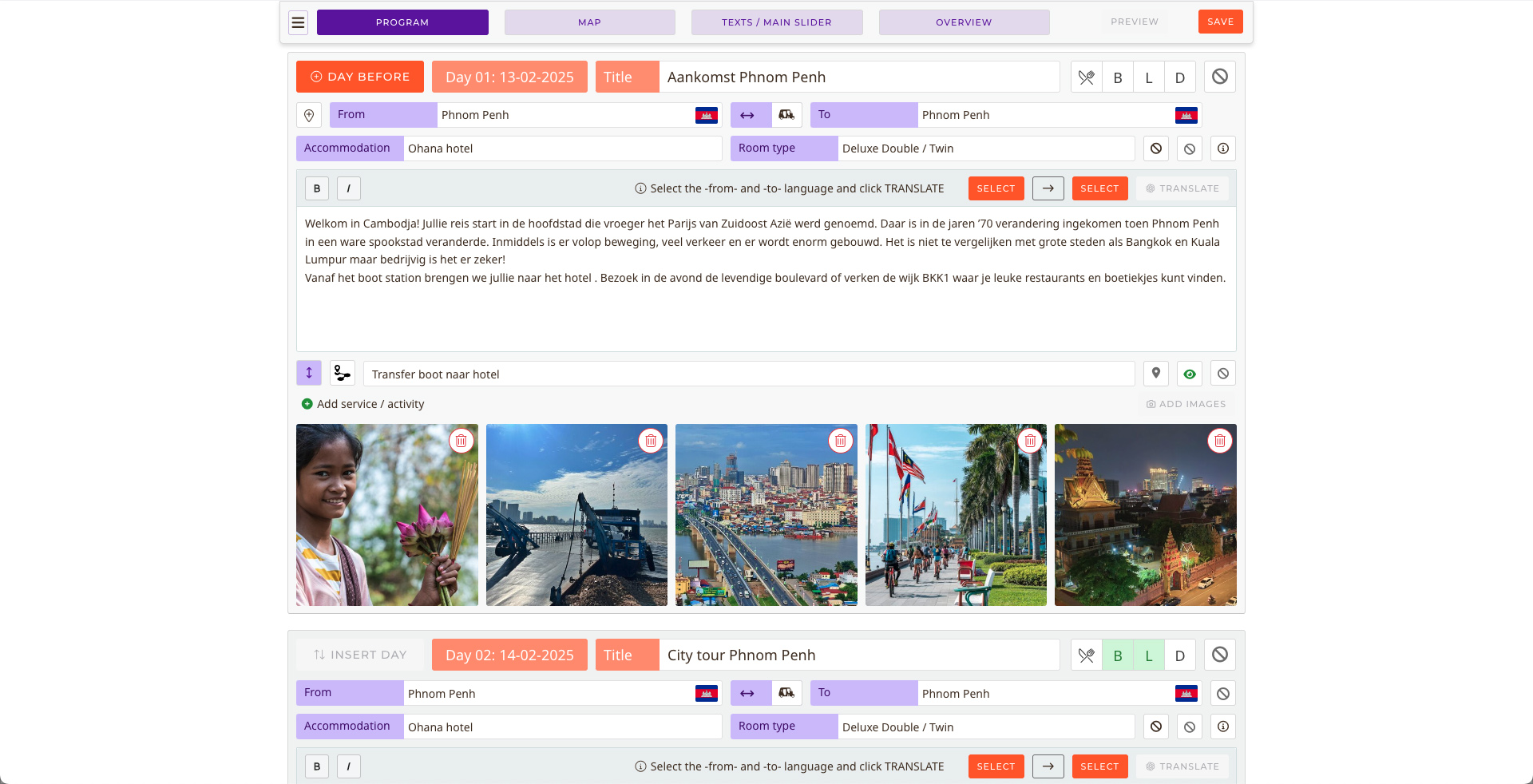The width and height of the screenshot is (1533, 784).
Task: Open first language SELECT dropdown for Day 01
Action: click(x=996, y=188)
